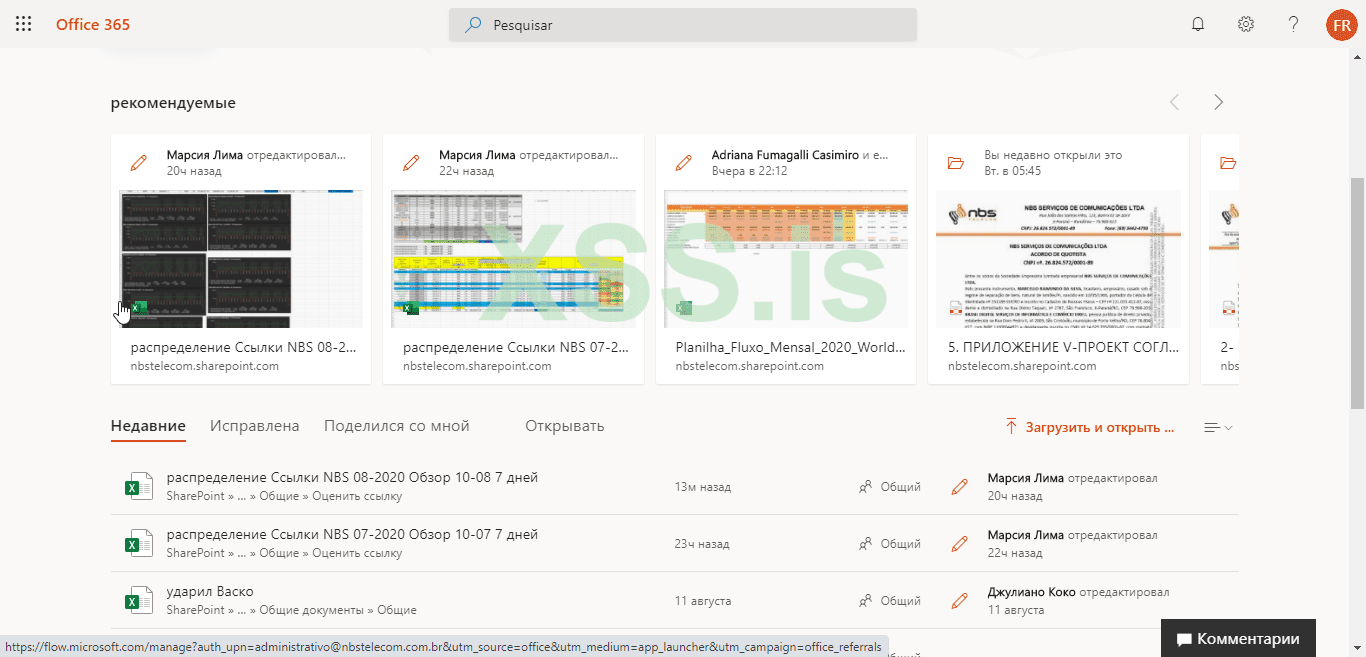
Task: Open the Help question mark icon
Action: pos(1293,24)
